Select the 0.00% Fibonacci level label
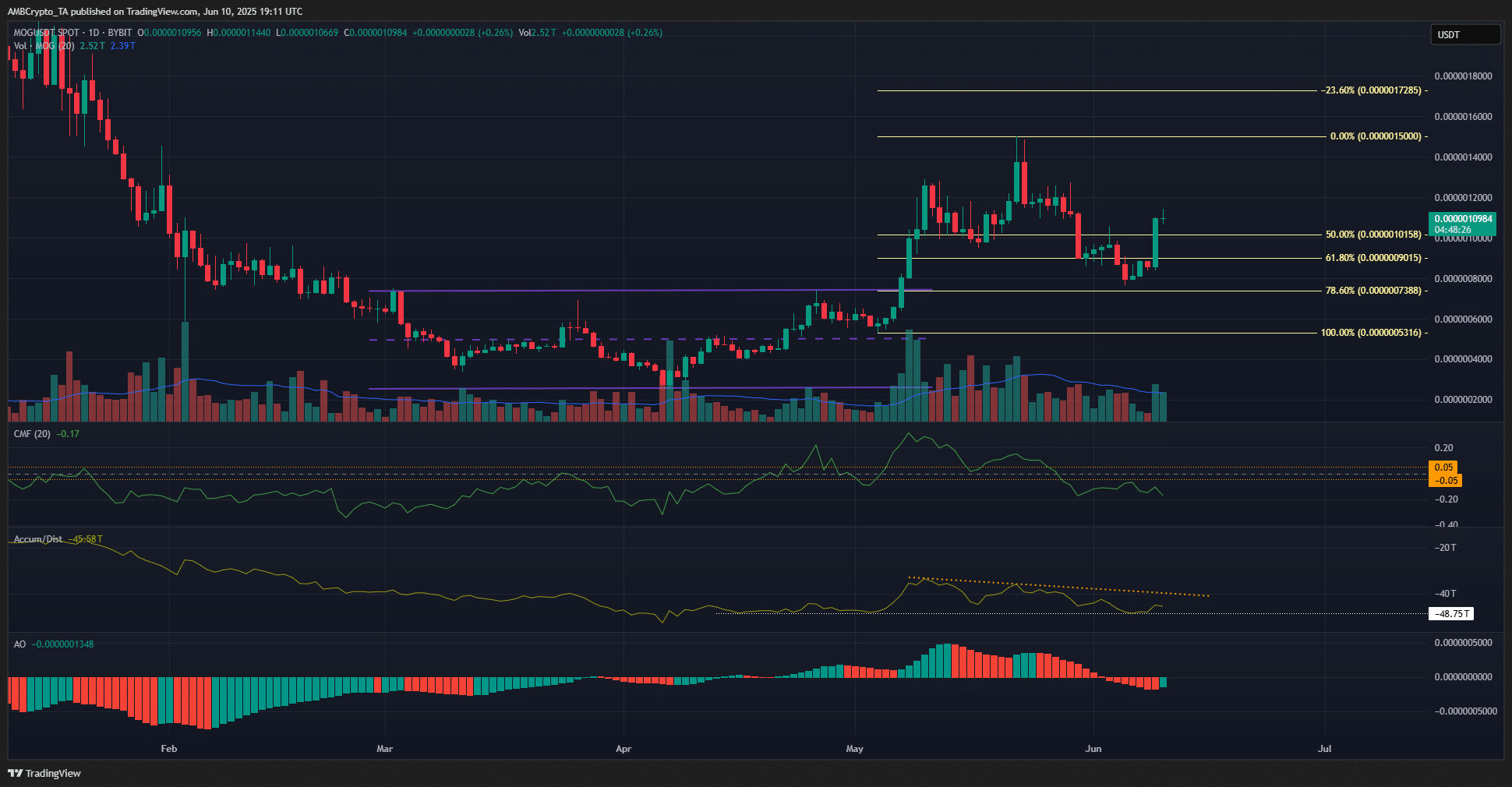 (x=1376, y=136)
